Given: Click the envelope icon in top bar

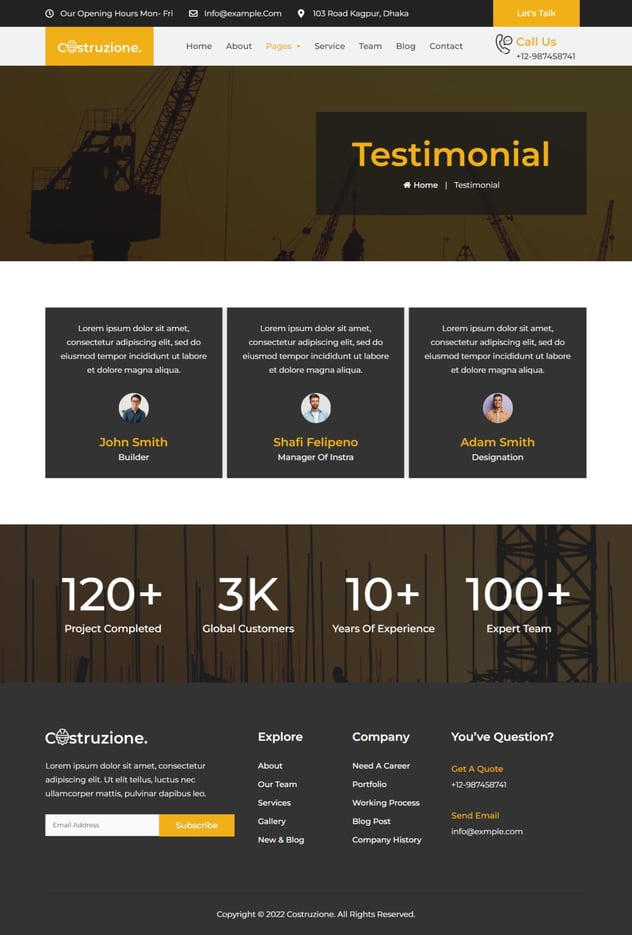Looking at the screenshot, I should [193, 14].
